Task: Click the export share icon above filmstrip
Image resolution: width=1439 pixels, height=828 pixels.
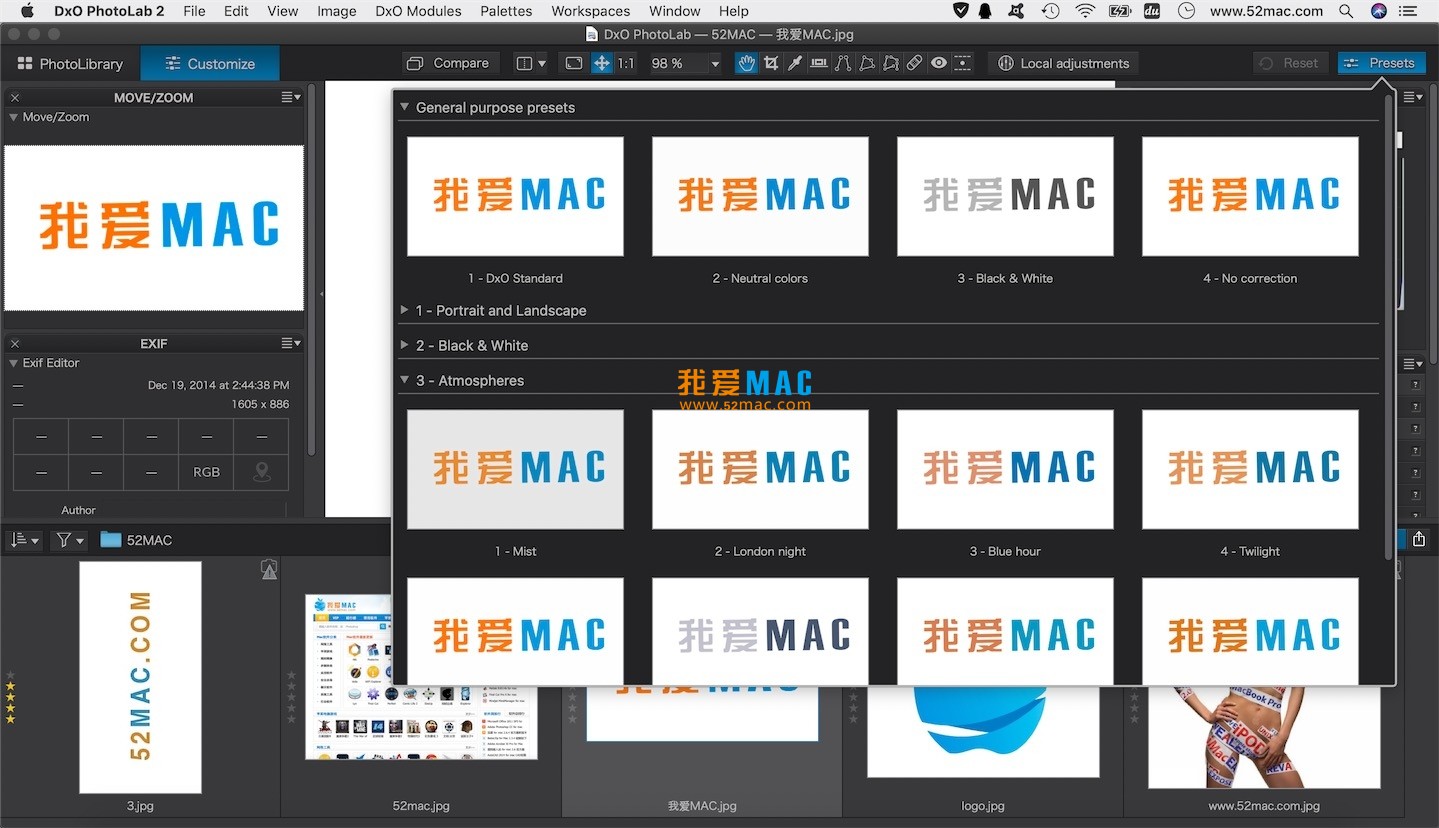Action: (1419, 539)
